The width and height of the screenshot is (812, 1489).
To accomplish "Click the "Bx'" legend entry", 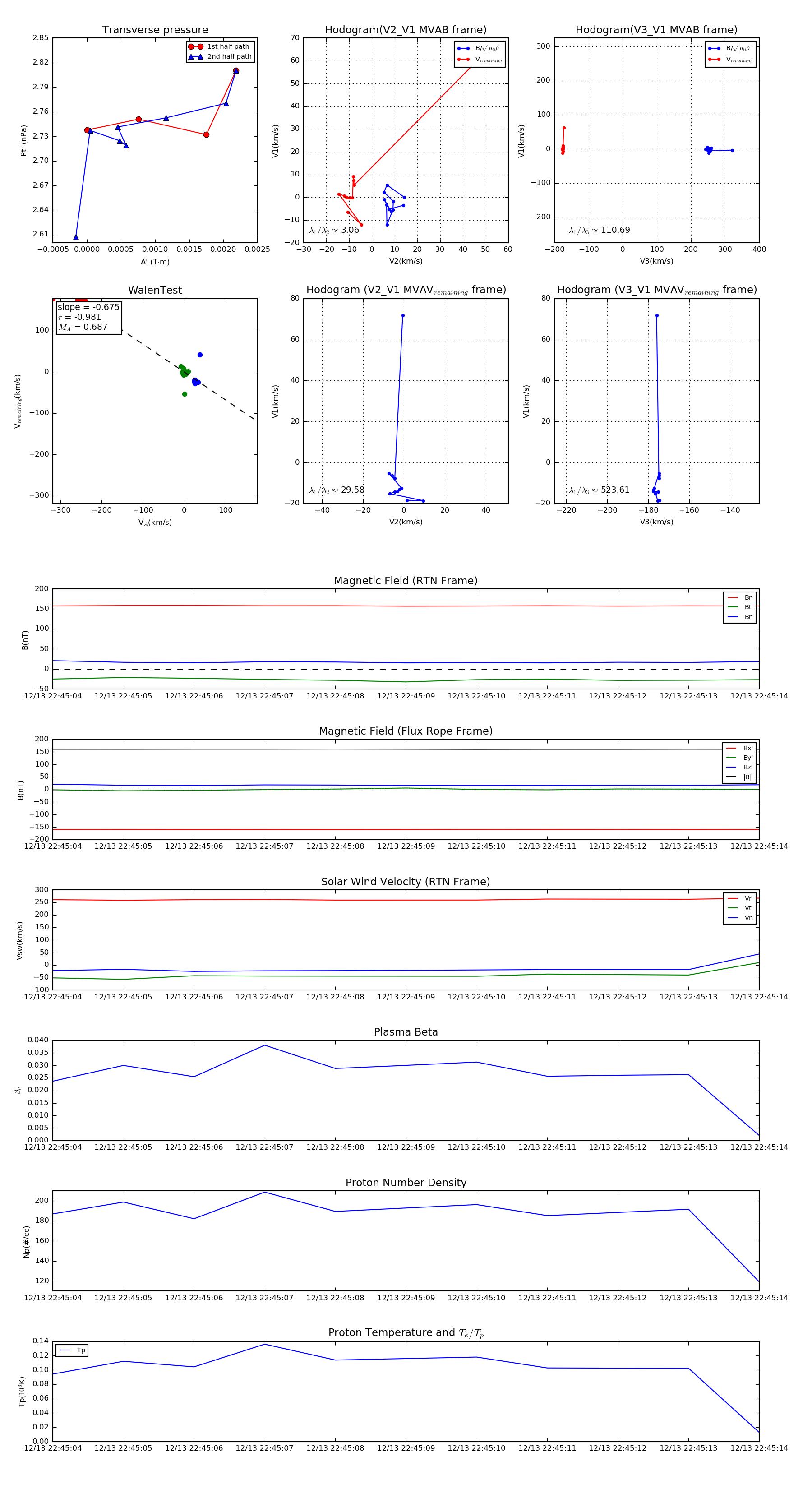I will click(739, 748).
